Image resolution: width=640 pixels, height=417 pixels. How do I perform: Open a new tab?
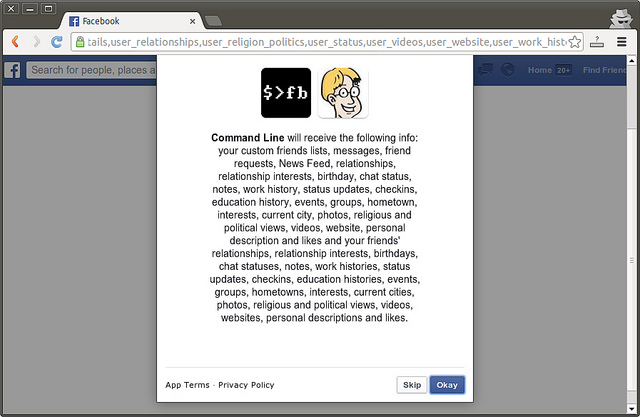pos(213,21)
